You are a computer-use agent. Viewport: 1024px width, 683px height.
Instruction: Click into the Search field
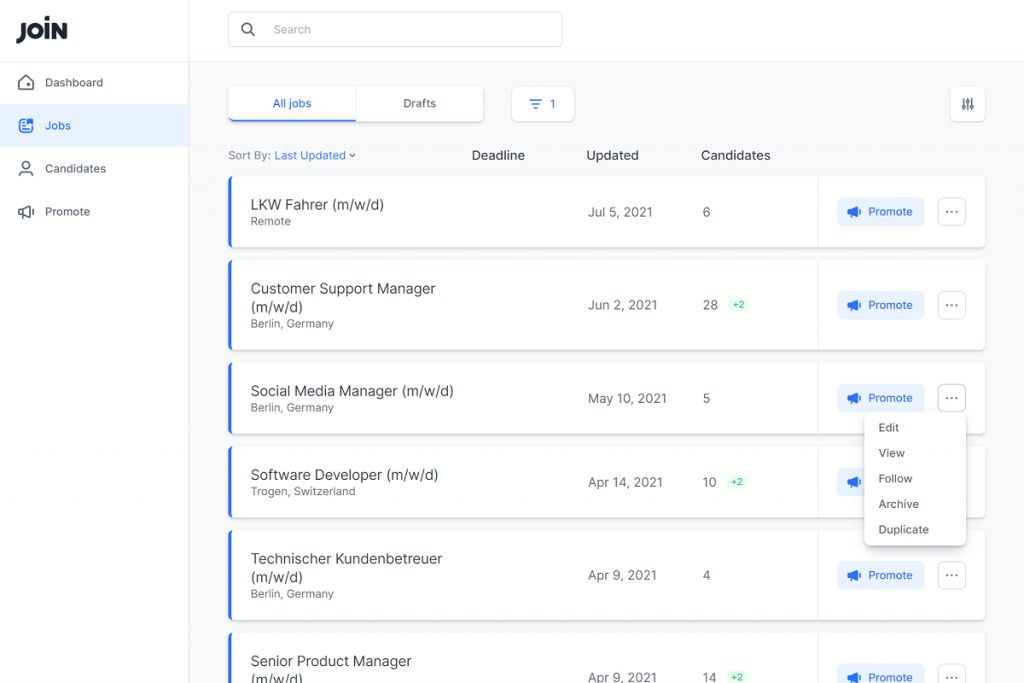coord(410,30)
